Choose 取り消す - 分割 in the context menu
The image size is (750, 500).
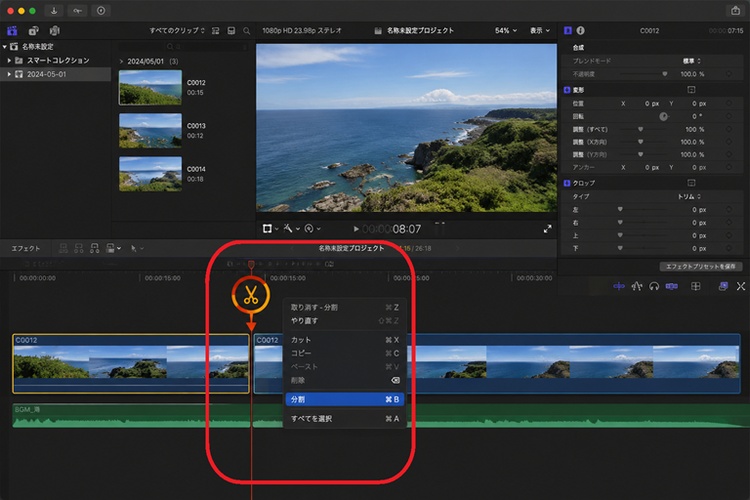(344, 307)
